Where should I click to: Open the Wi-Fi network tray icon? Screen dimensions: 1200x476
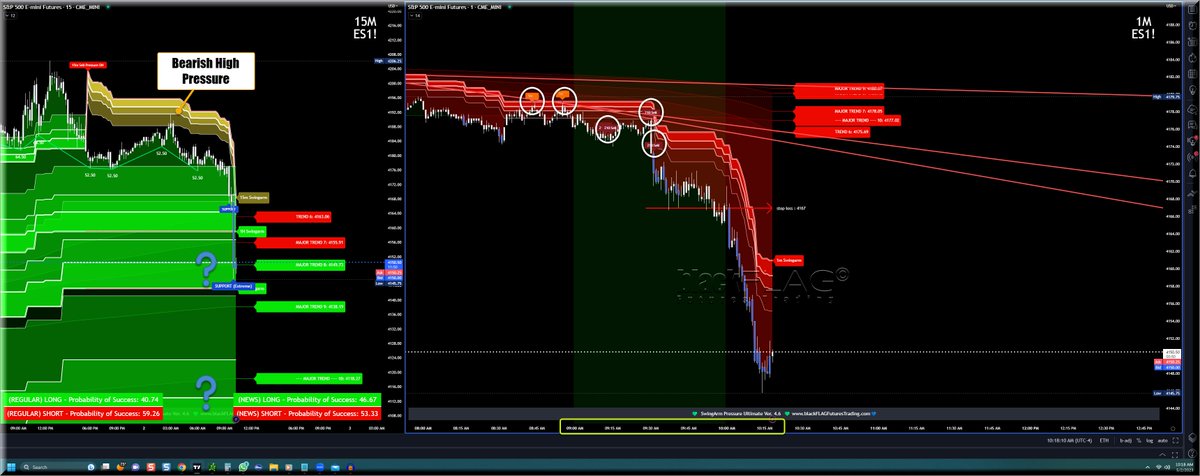coord(1159,467)
